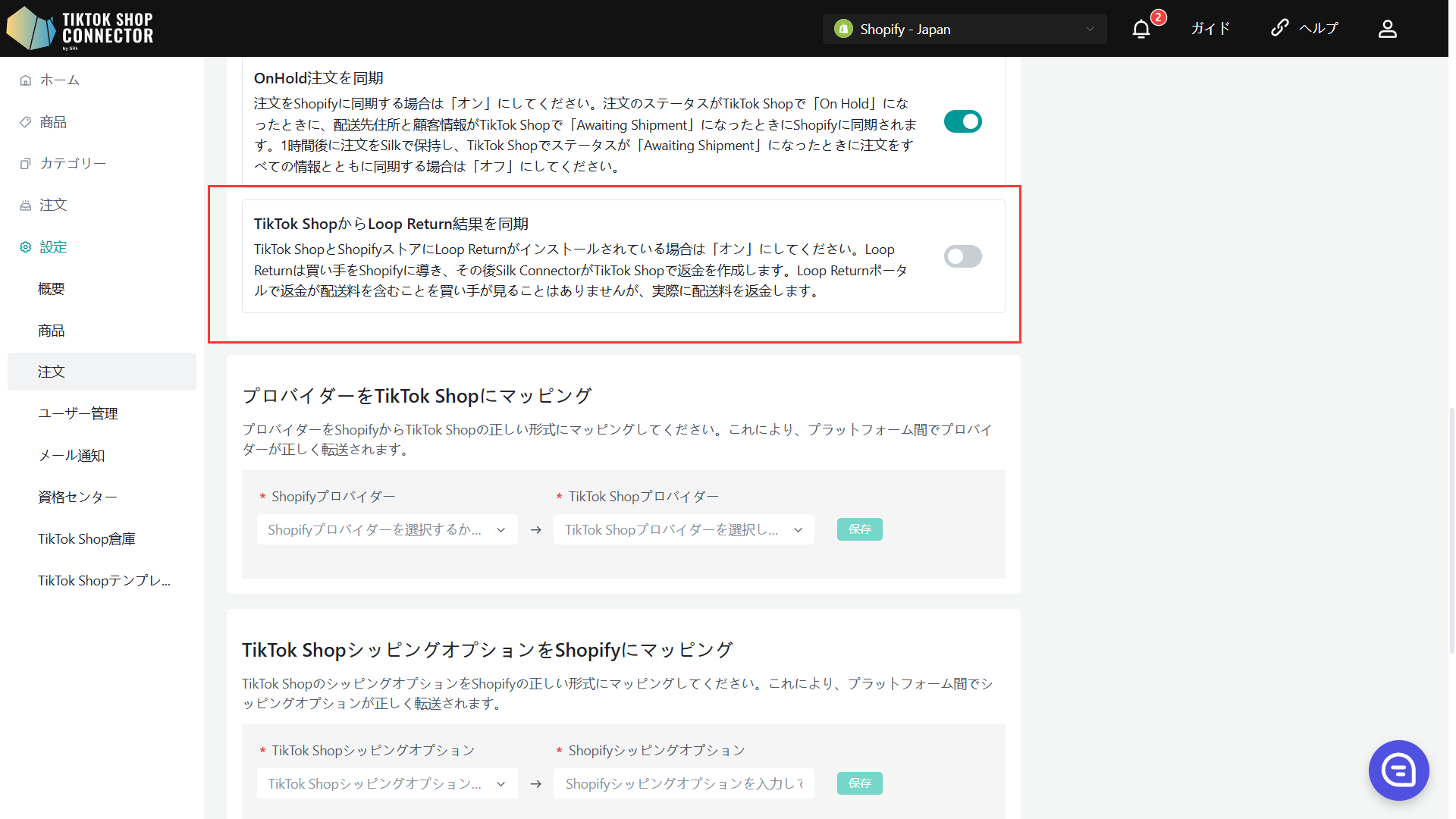Click the TikTok Shopプロバイダー field label
The height and width of the screenshot is (819, 1456).
(x=644, y=497)
